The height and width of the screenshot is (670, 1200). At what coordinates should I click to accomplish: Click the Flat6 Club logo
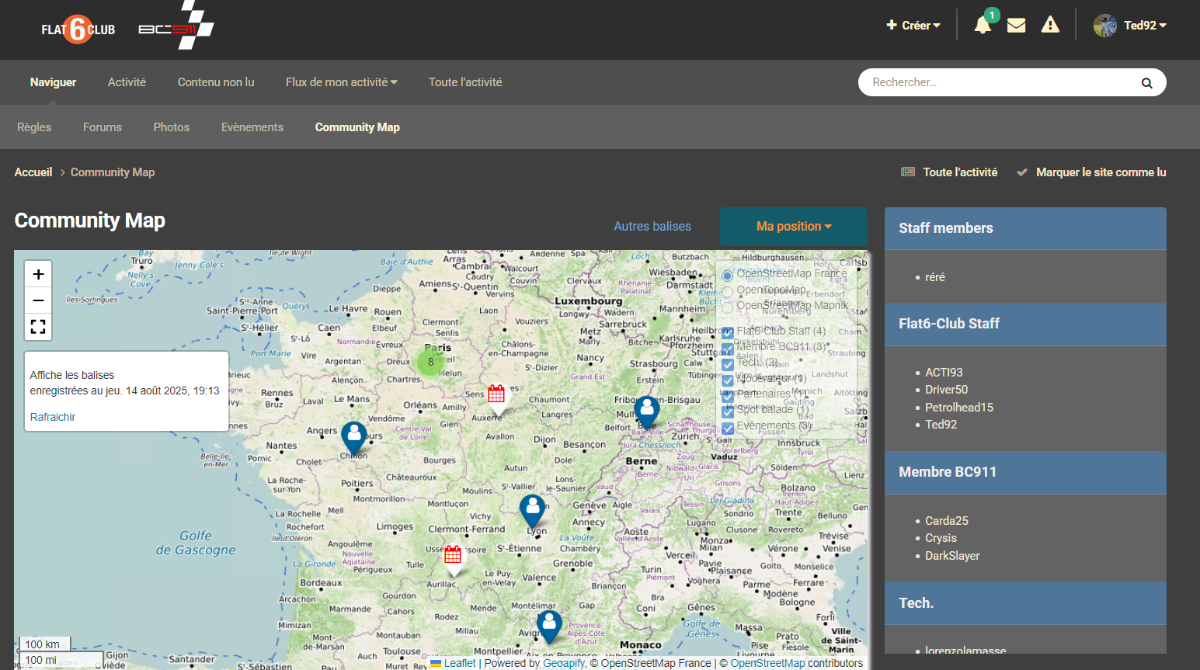tap(78, 28)
